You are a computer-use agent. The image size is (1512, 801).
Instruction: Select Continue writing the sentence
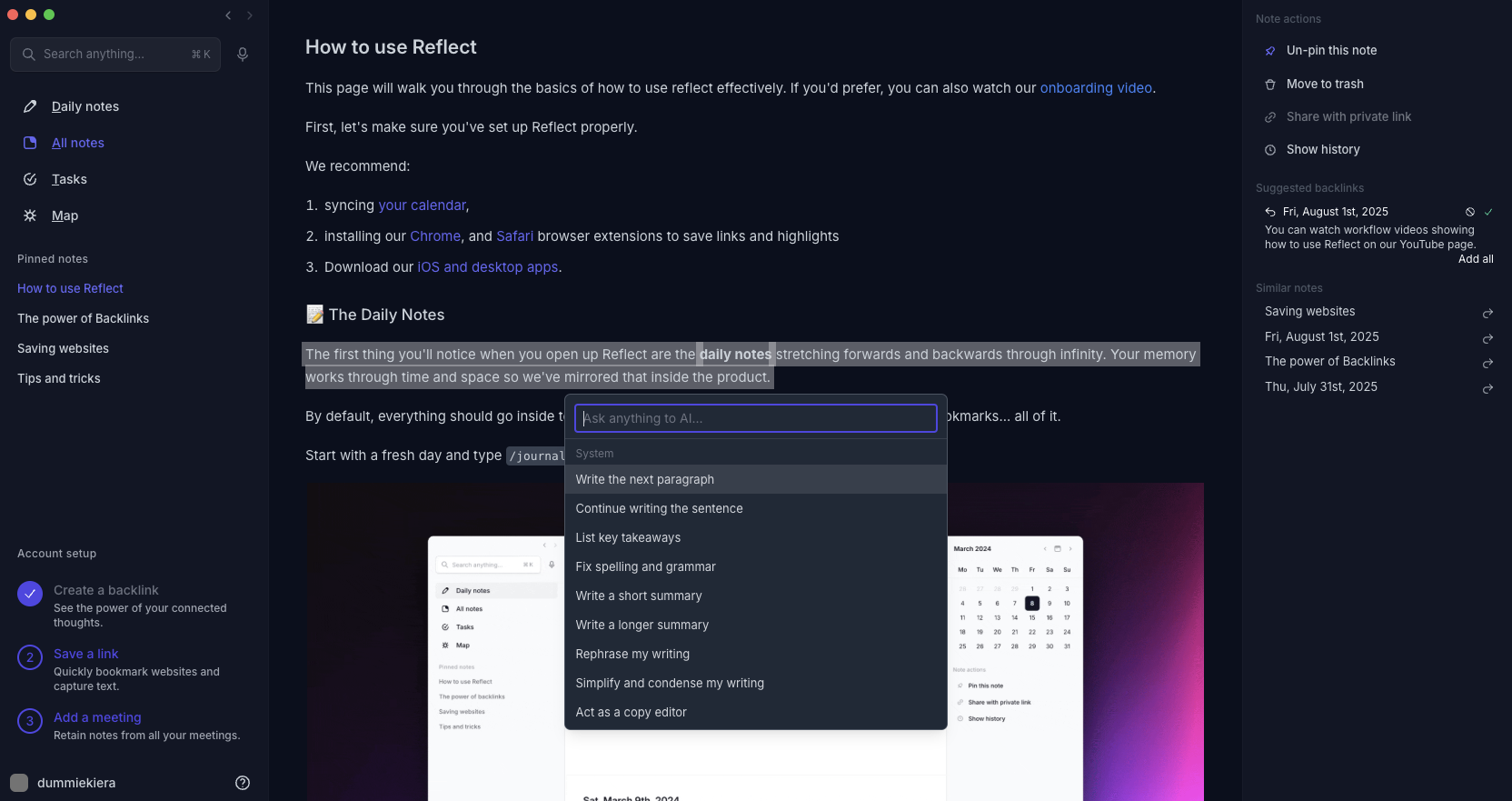[x=756, y=508]
